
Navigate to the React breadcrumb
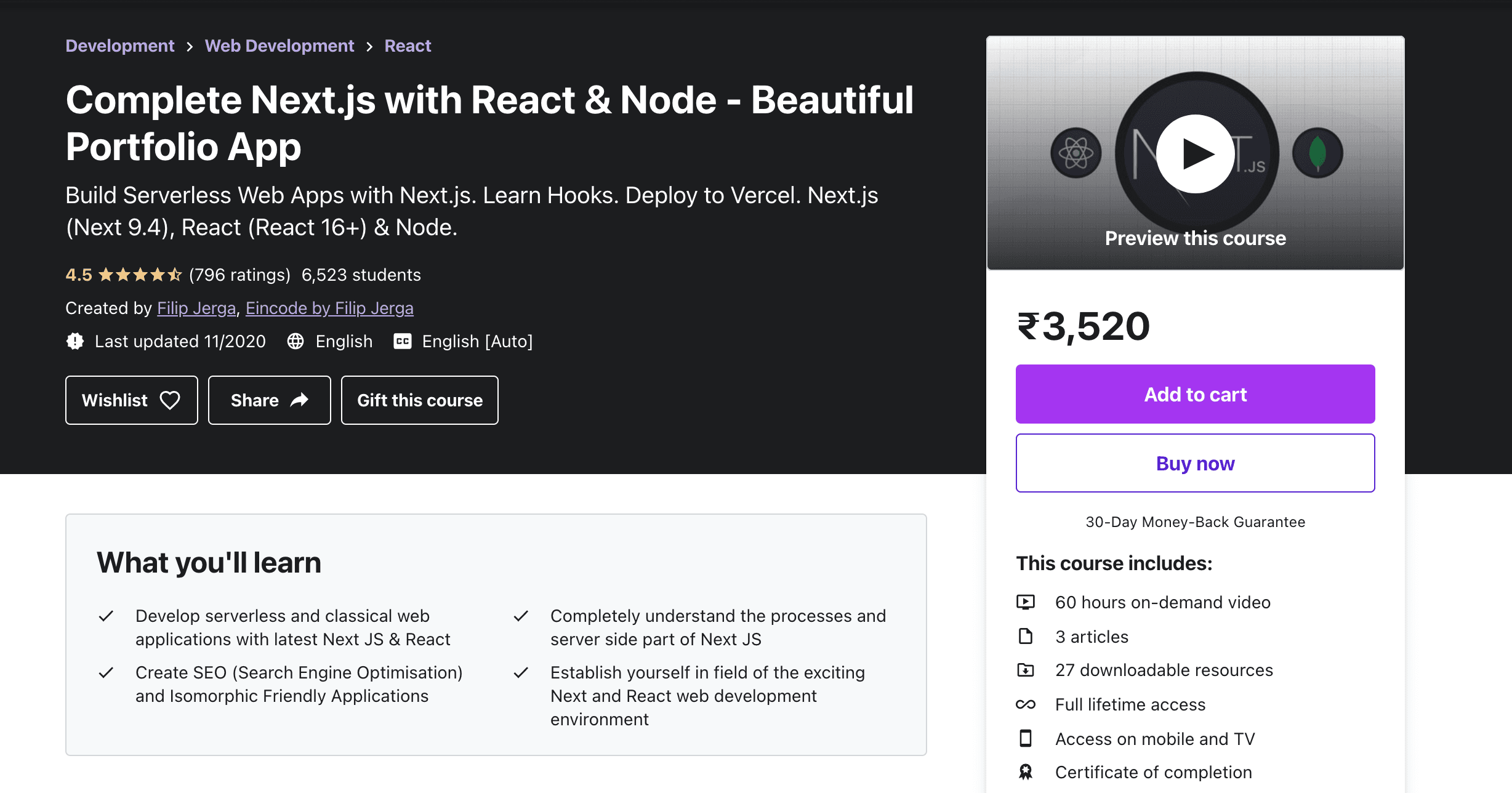(408, 46)
